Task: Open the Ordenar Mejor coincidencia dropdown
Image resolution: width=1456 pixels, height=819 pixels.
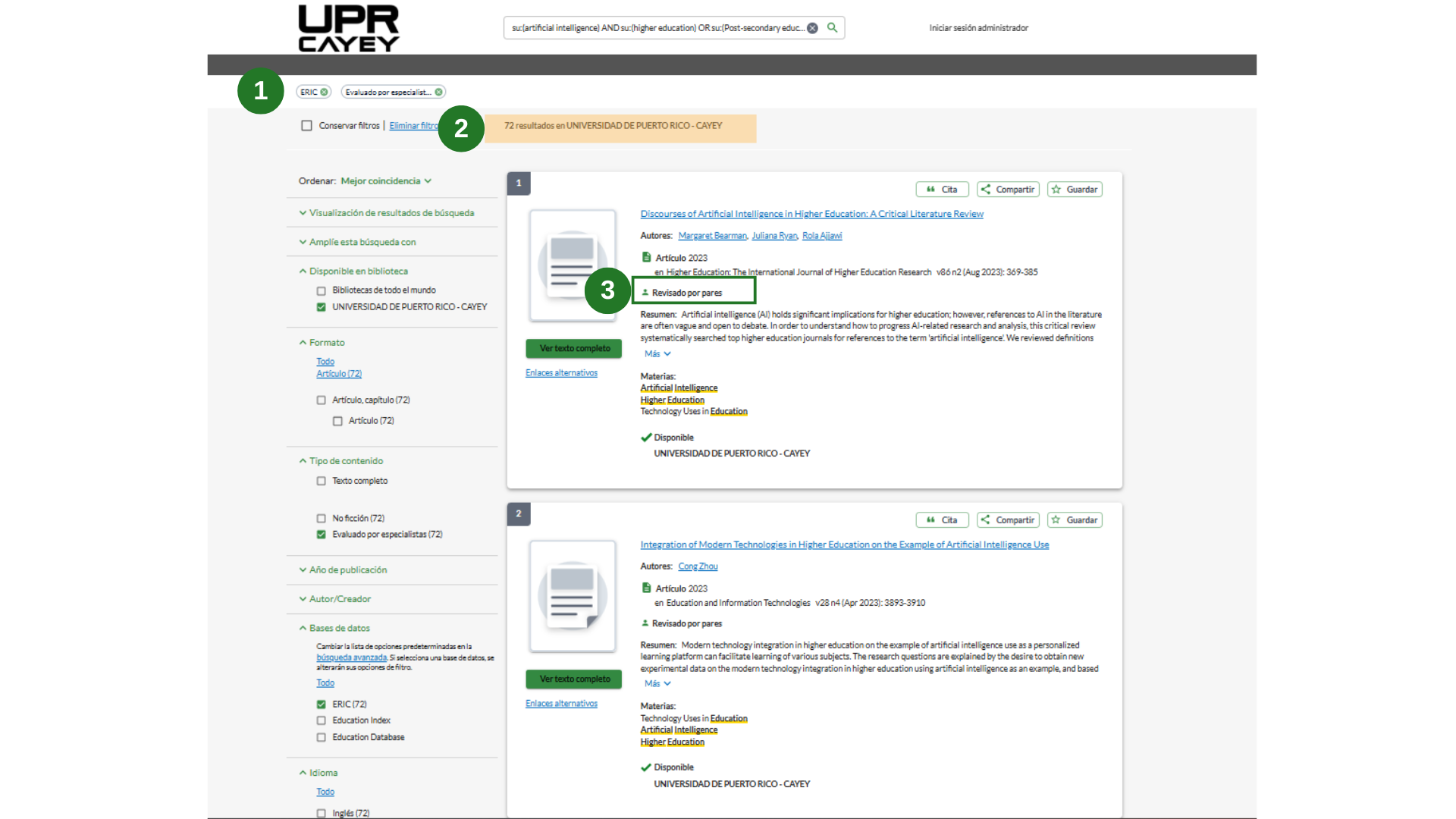Action: pyautogui.click(x=386, y=181)
